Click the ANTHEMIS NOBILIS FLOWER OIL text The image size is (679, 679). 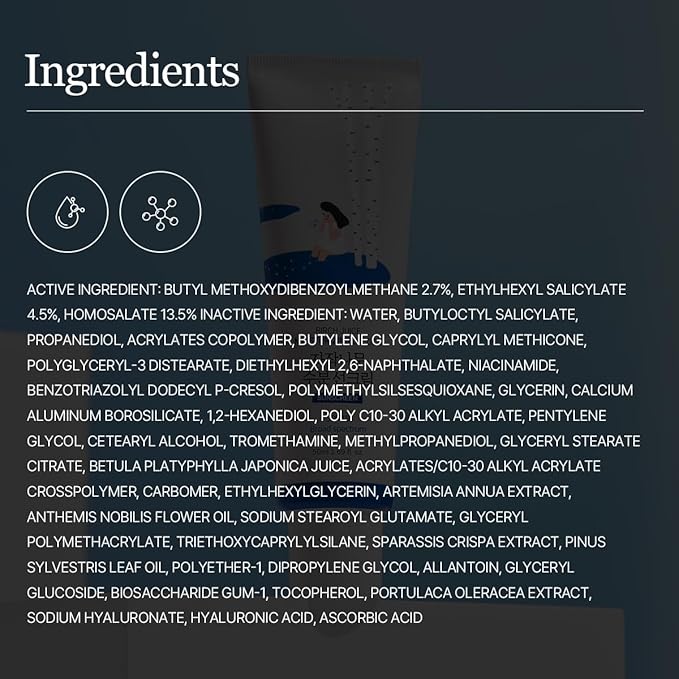coord(130,517)
